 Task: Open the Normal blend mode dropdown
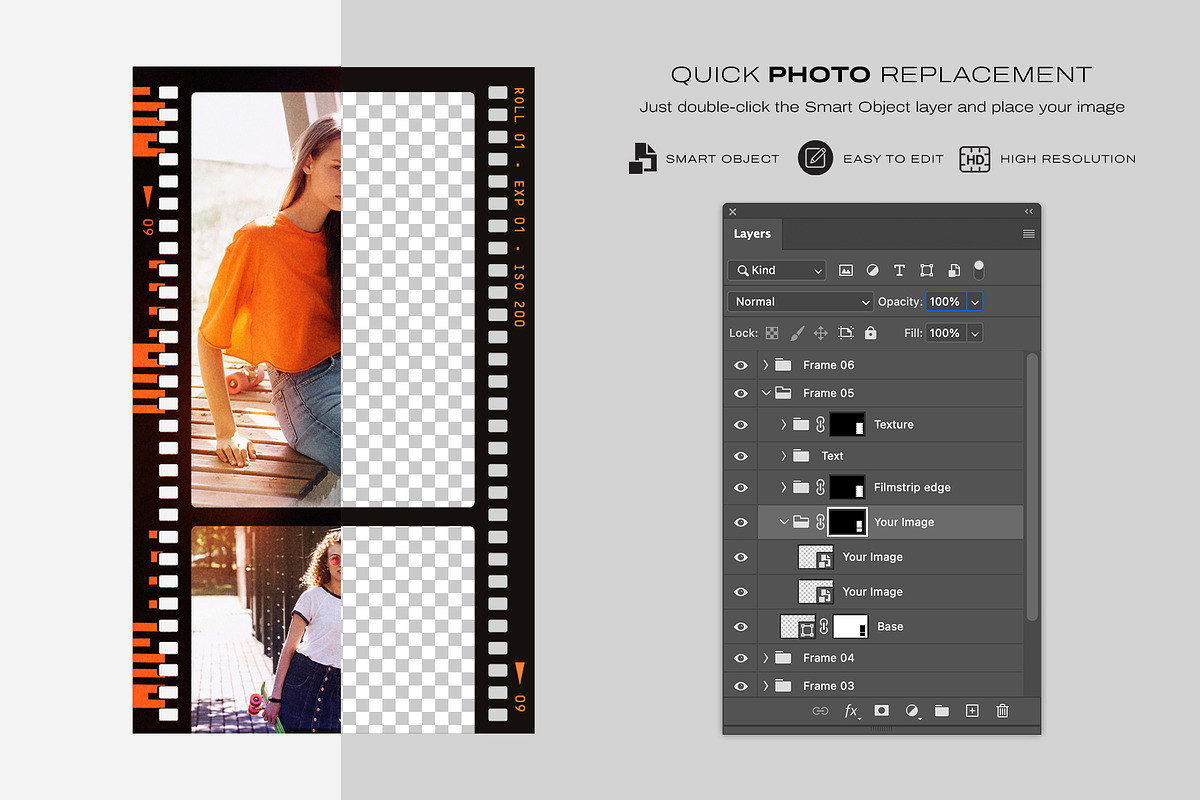point(801,301)
